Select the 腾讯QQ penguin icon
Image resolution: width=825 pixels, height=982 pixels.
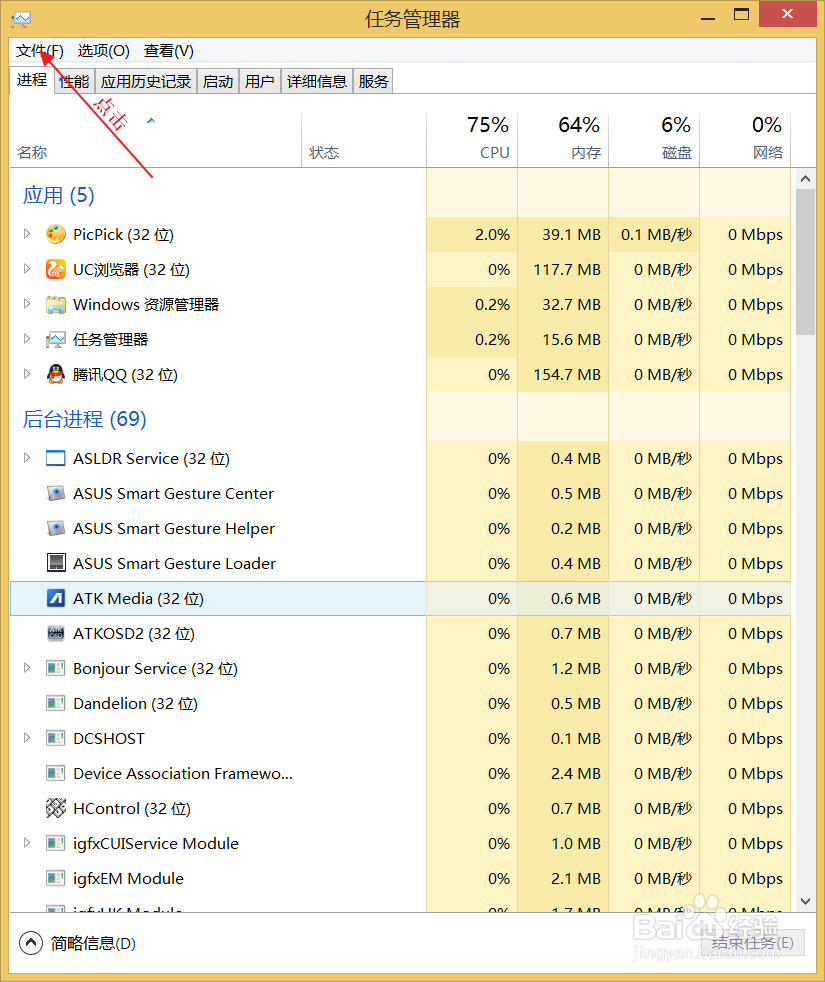[56, 374]
